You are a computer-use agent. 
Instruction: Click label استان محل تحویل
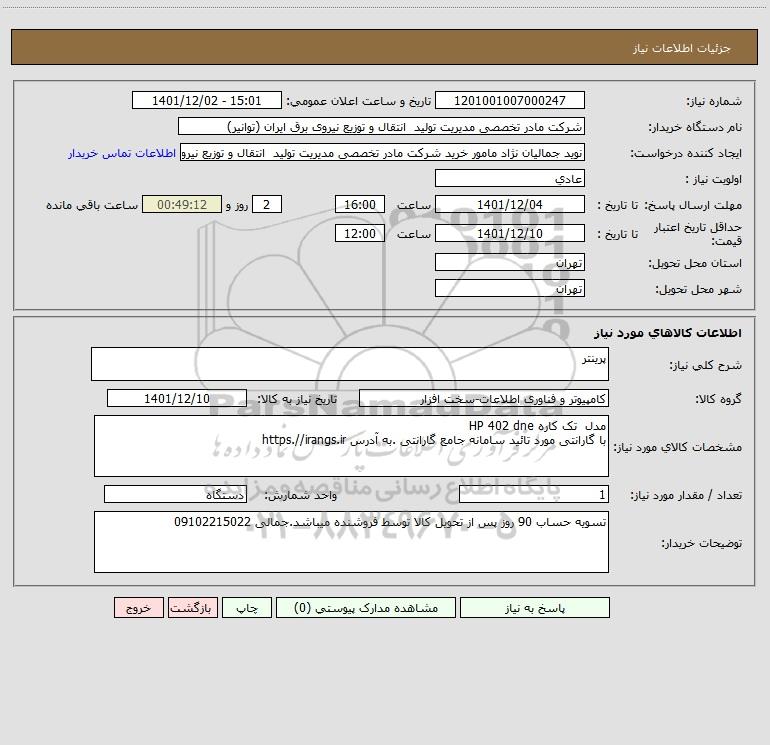pyautogui.click(x=695, y=263)
